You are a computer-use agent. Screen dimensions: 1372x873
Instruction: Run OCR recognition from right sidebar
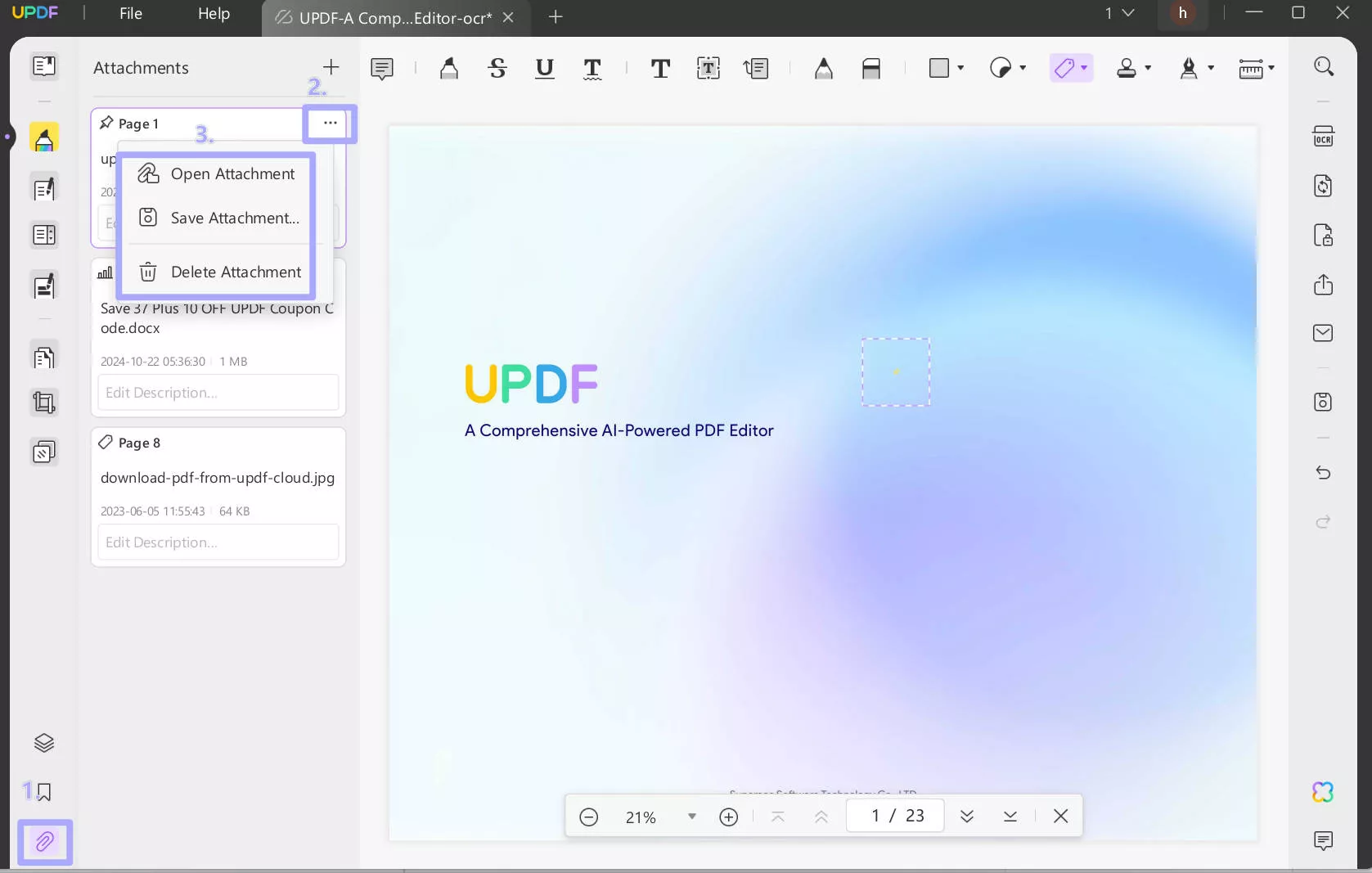tap(1324, 136)
